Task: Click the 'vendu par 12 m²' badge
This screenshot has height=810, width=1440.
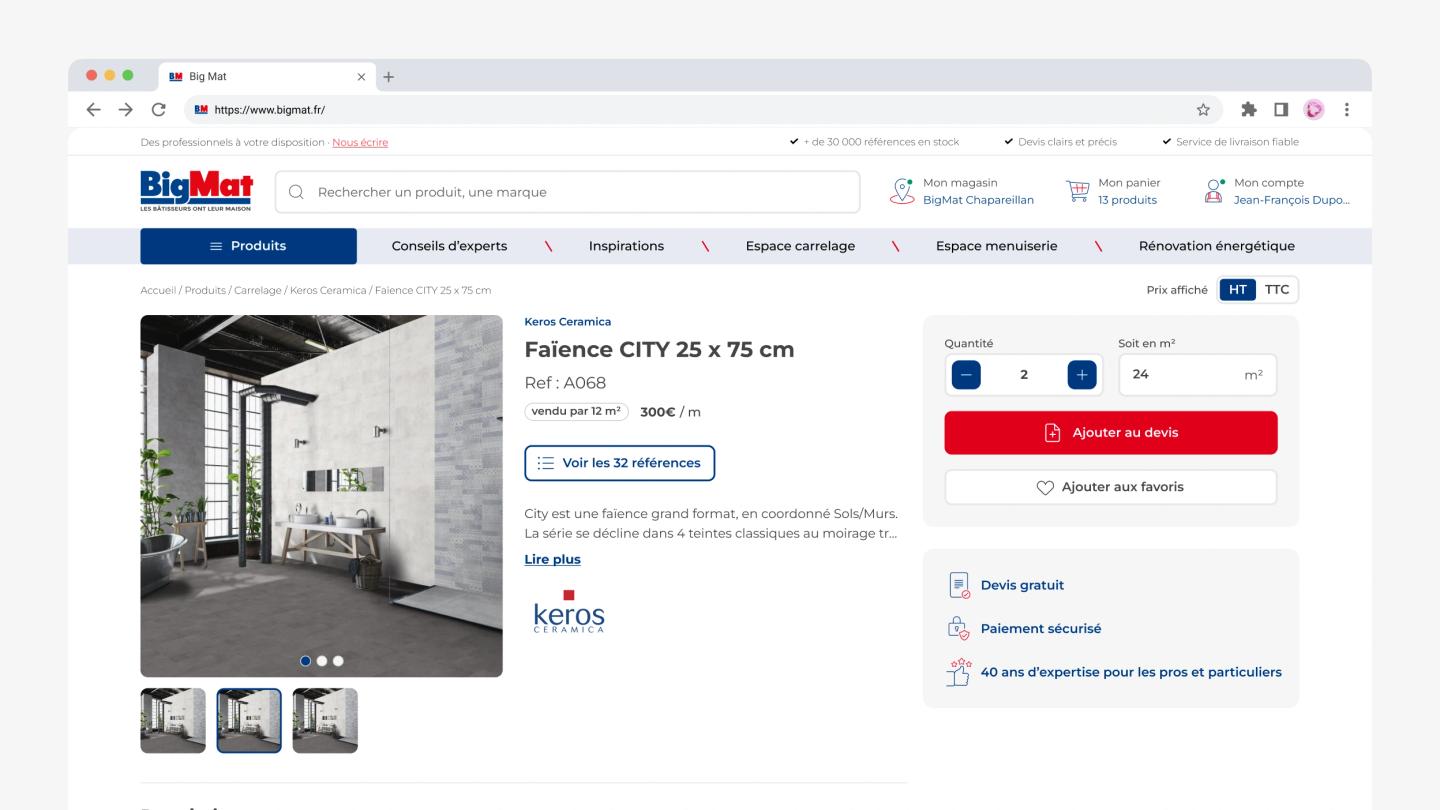Action: coord(576,411)
